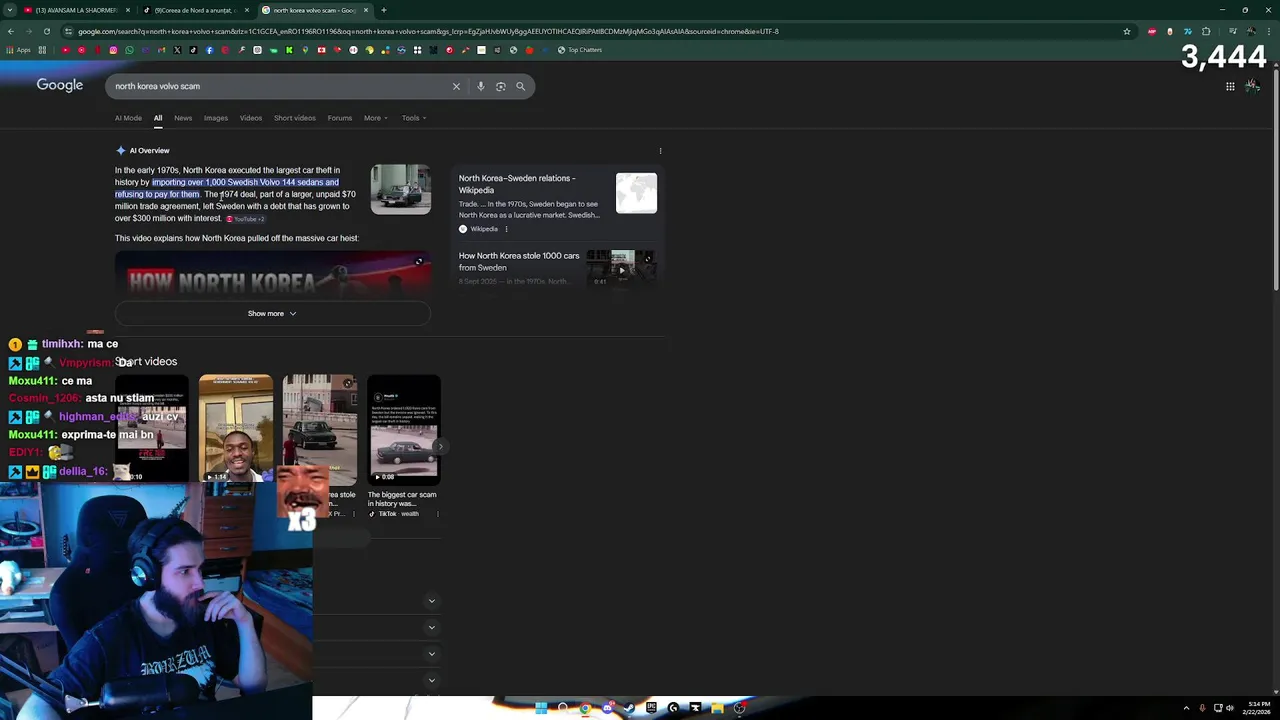Go to Google homepage logo
The height and width of the screenshot is (720, 1280).
click(60, 85)
